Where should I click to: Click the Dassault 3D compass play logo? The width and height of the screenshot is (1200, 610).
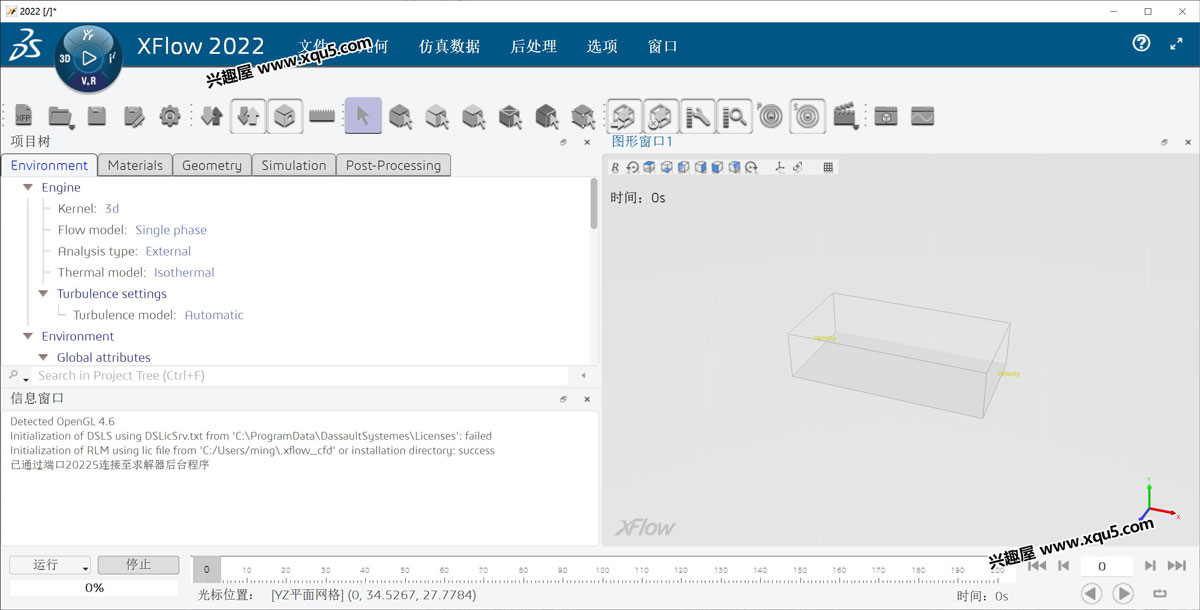(x=89, y=59)
